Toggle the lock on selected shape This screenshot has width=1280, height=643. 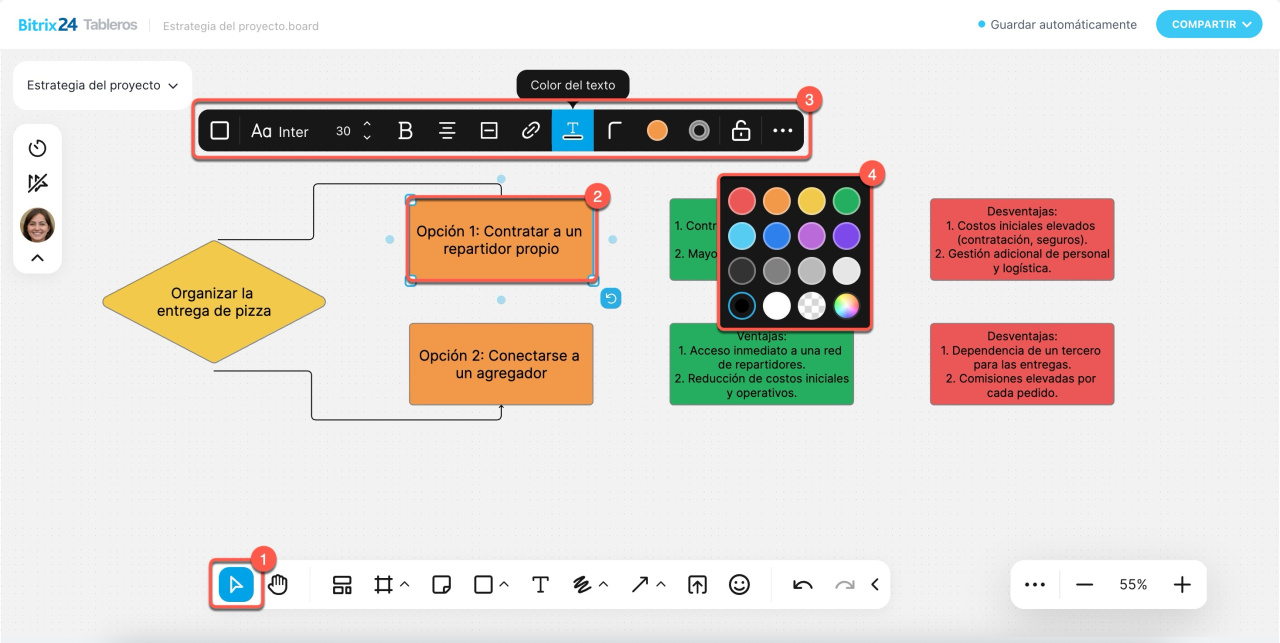point(741,131)
